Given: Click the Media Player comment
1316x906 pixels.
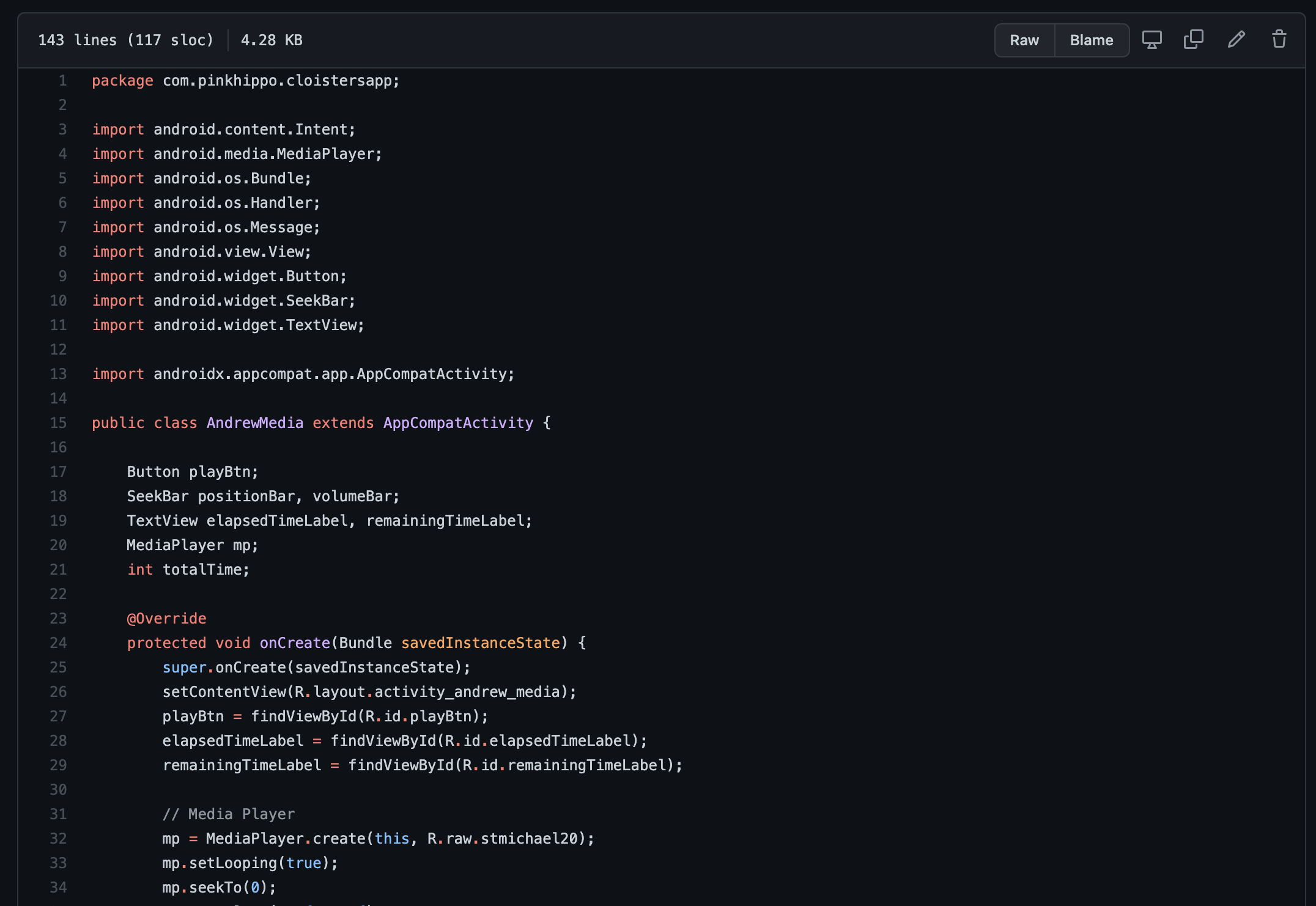Looking at the screenshot, I should tap(229, 814).
